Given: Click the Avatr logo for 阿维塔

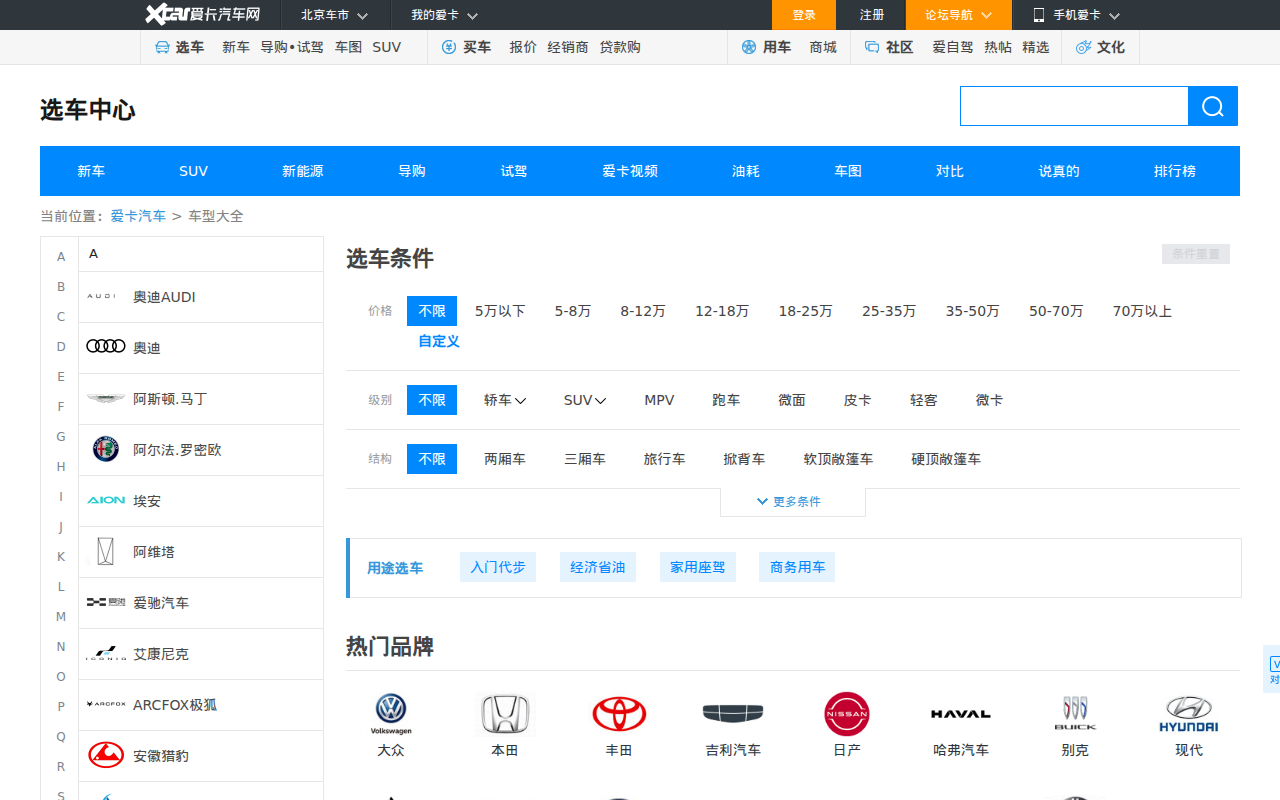Looking at the screenshot, I should pyautogui.click(x=106, y=551).
